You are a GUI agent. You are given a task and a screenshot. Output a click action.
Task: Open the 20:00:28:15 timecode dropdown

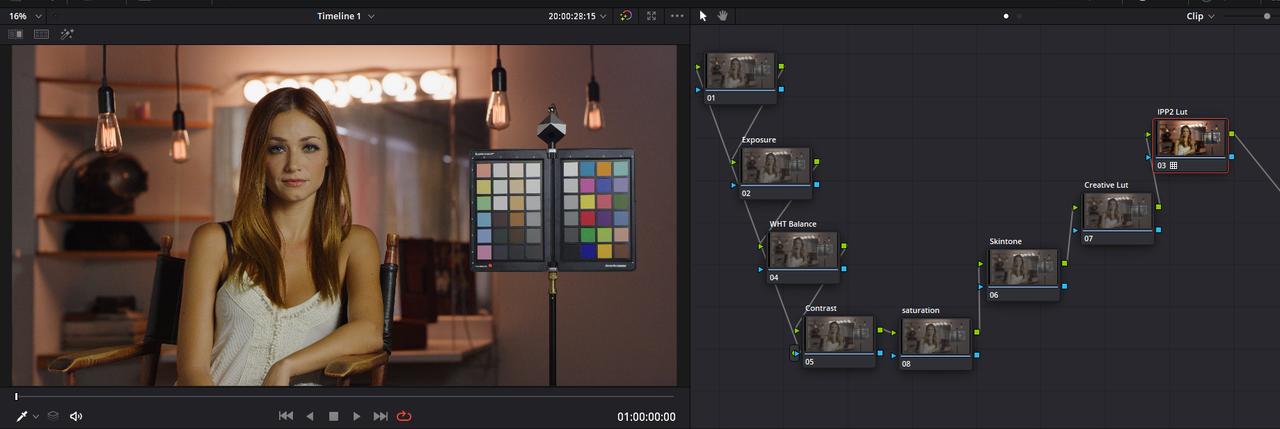[x=578, y=16]
